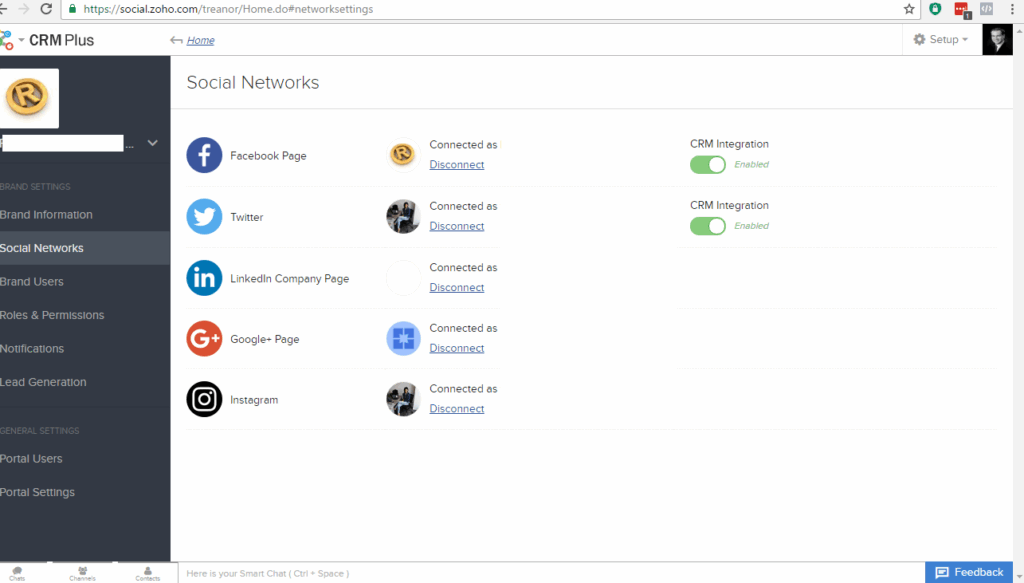This screenshot has width=1024, height=583.
Task: Click the Feedback button
Action: coord(969,573)
